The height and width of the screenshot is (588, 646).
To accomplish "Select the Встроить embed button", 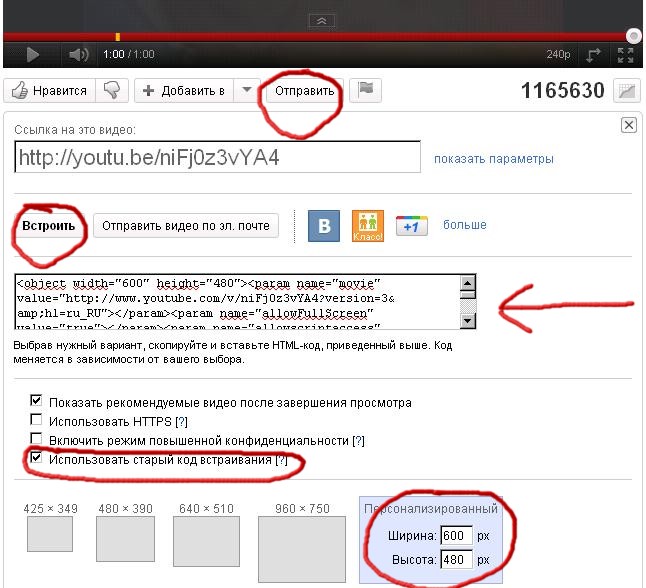I will coord(49,226).
